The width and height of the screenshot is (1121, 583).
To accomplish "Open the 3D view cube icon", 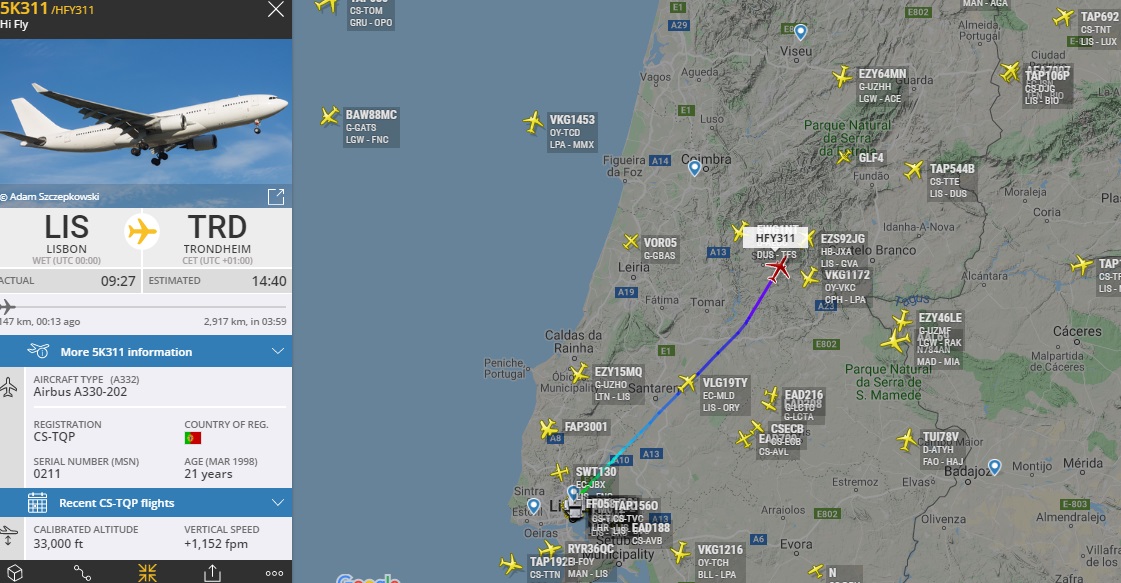I will click(15, 573).
